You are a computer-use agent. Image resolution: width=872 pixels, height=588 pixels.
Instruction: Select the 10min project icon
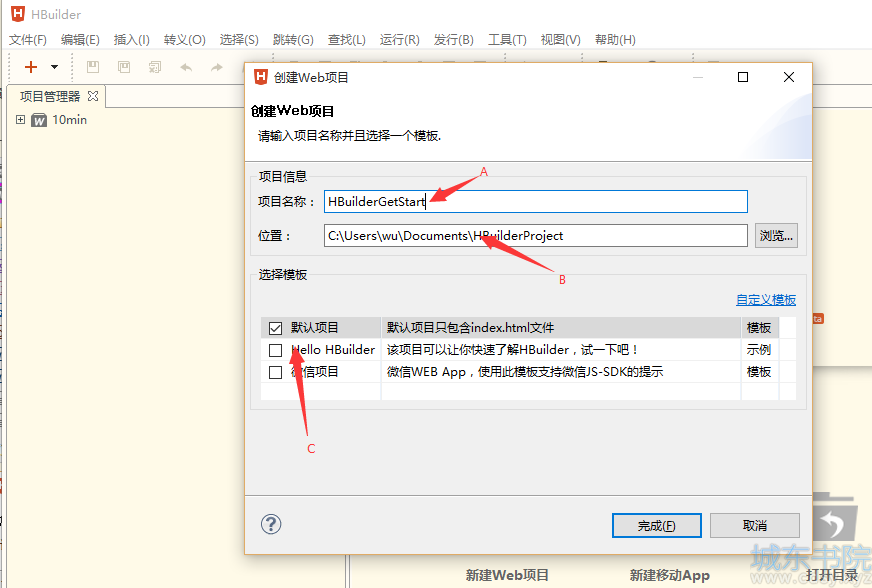click(x=39, y=120)
